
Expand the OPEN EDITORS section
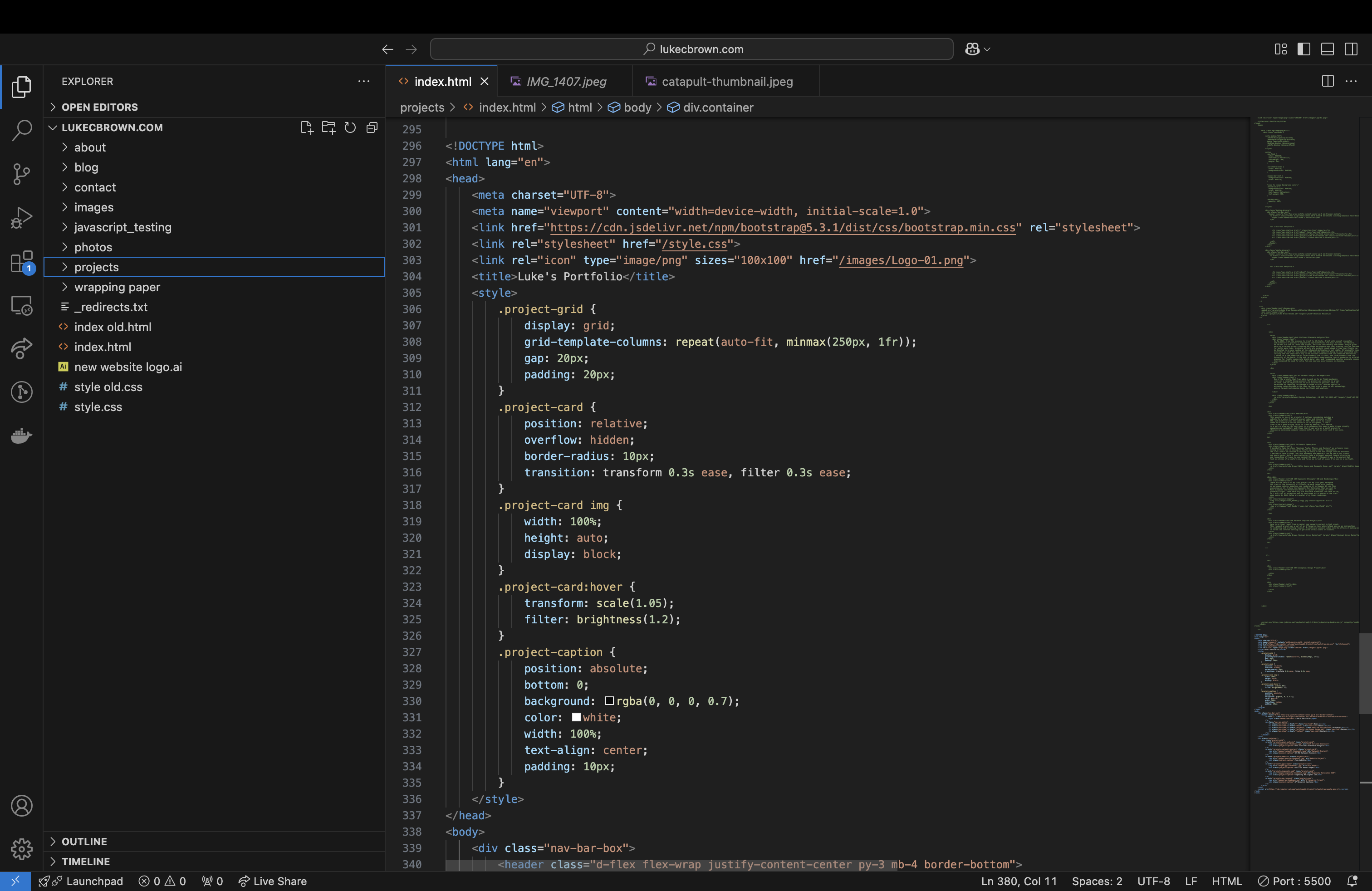pos(99,107)
